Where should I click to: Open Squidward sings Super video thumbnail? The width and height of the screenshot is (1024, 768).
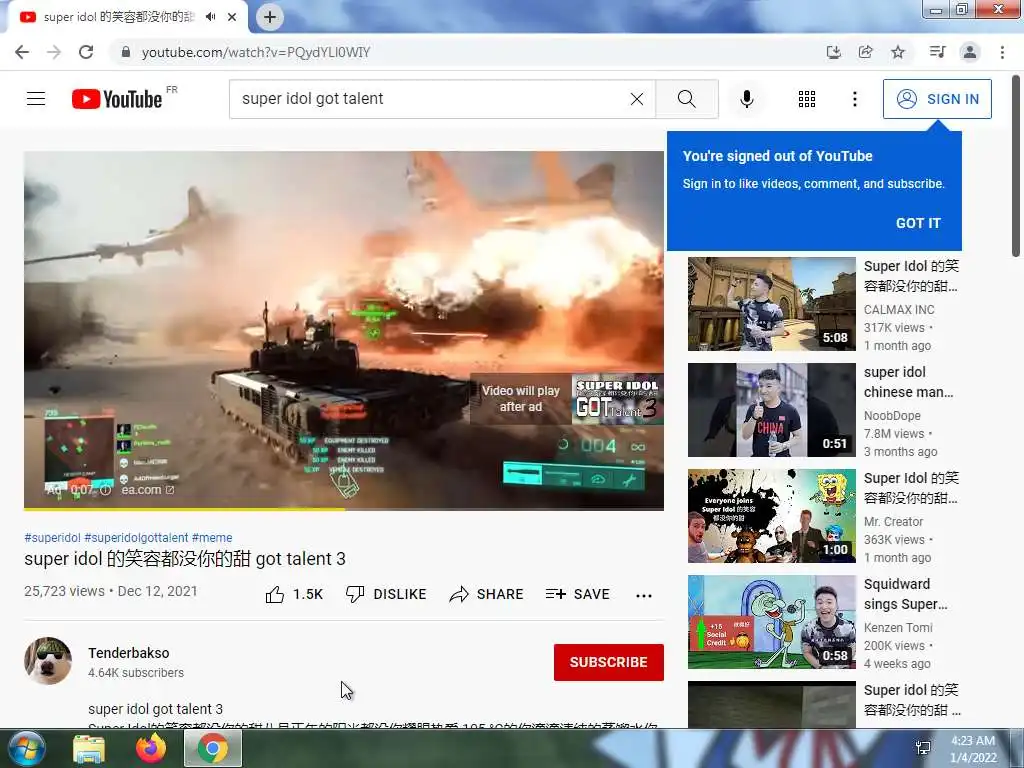click(771, 622)
